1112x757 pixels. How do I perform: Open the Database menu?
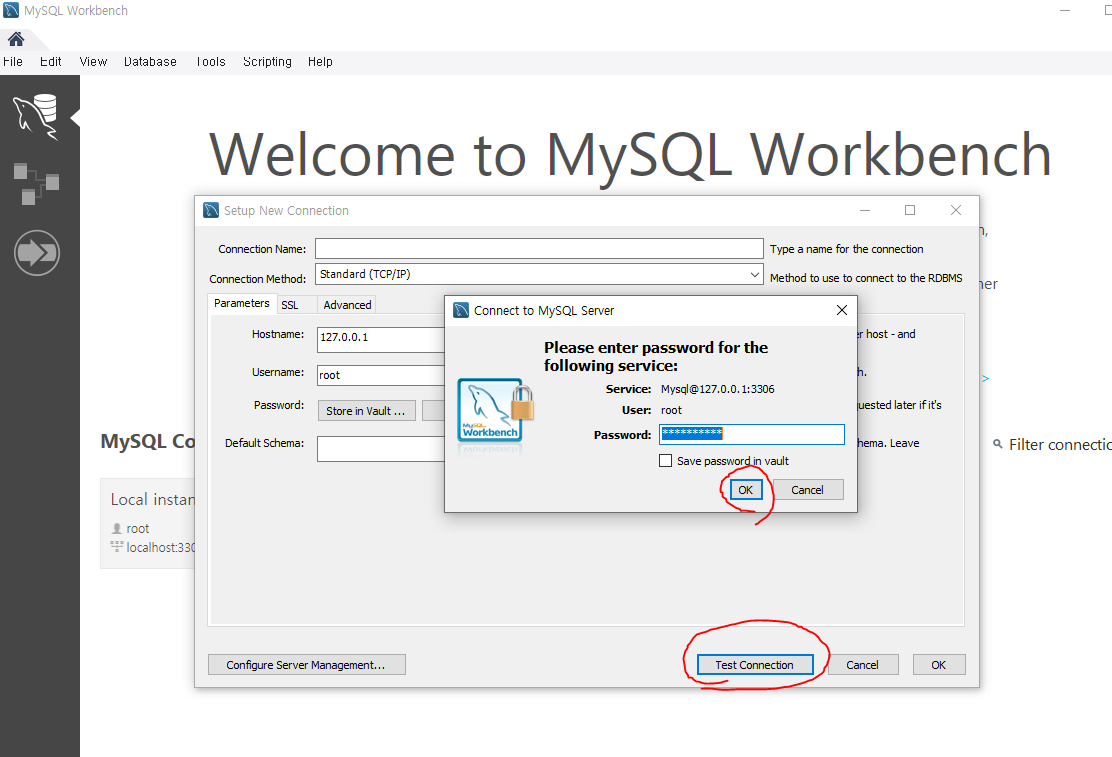click(x=150, y=62)
